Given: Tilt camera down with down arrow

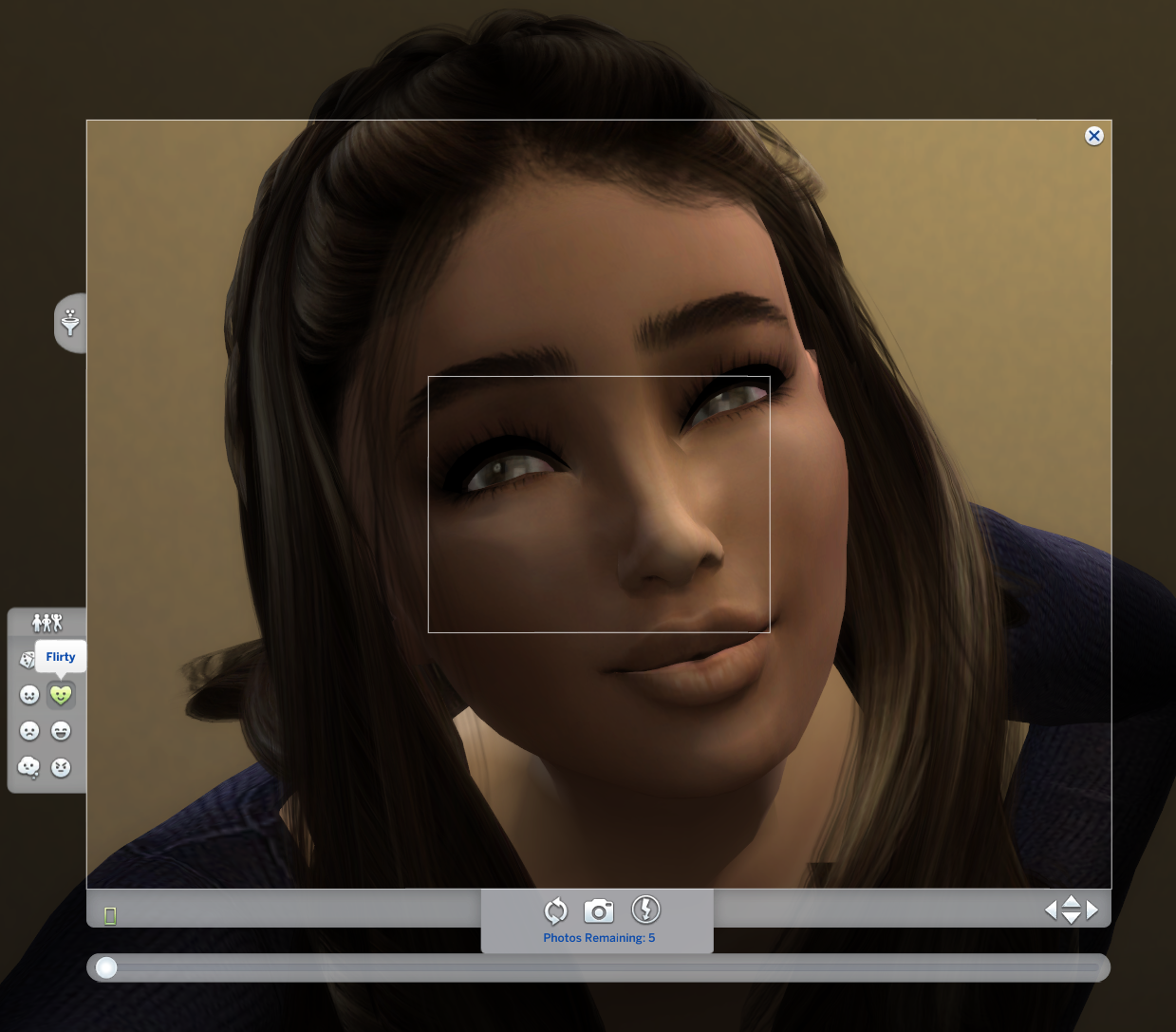Looking at the screenshot, I should pyautogui.click(x=1072, y=918).
